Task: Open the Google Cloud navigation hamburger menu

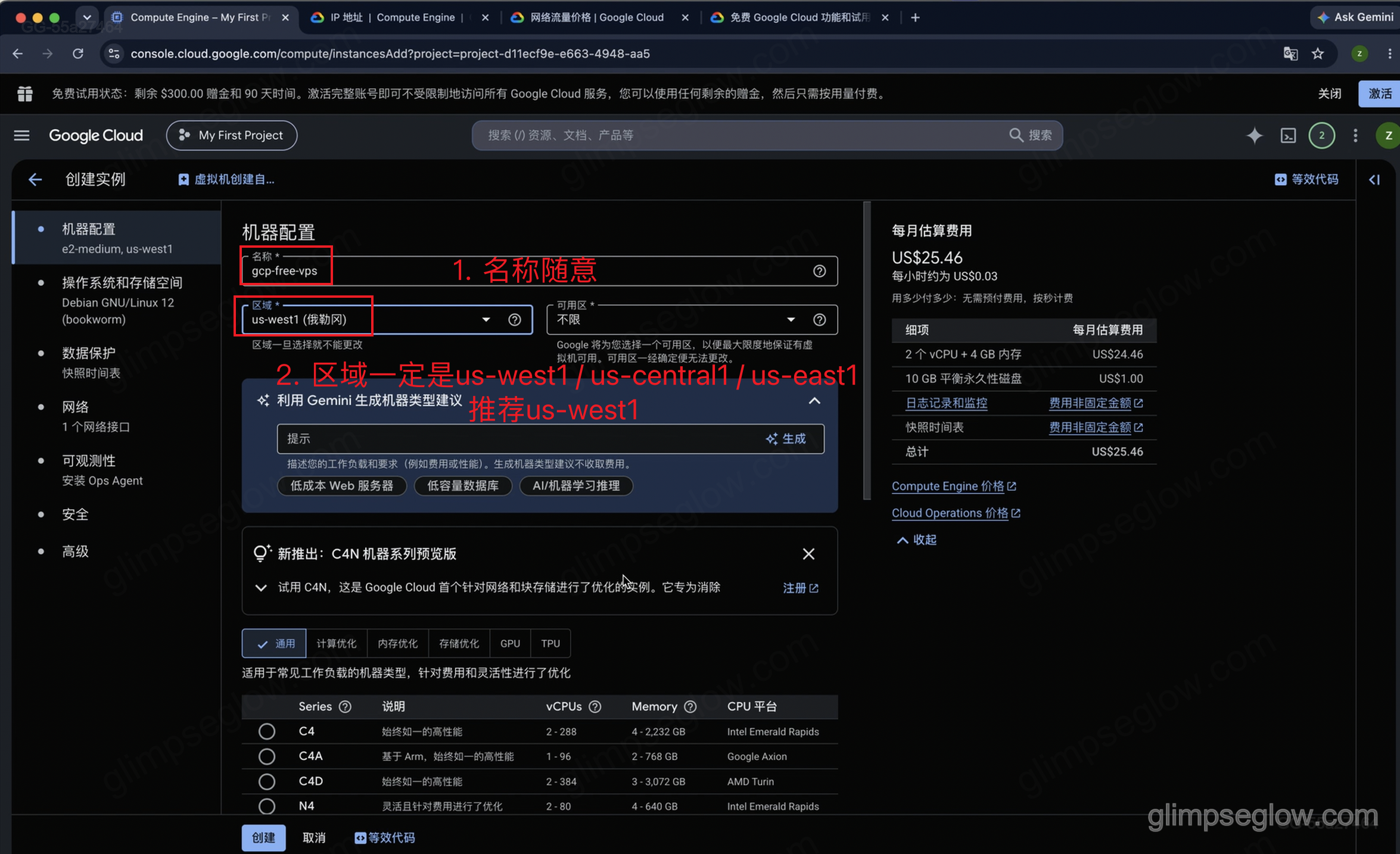Action: tap(21, 135)
